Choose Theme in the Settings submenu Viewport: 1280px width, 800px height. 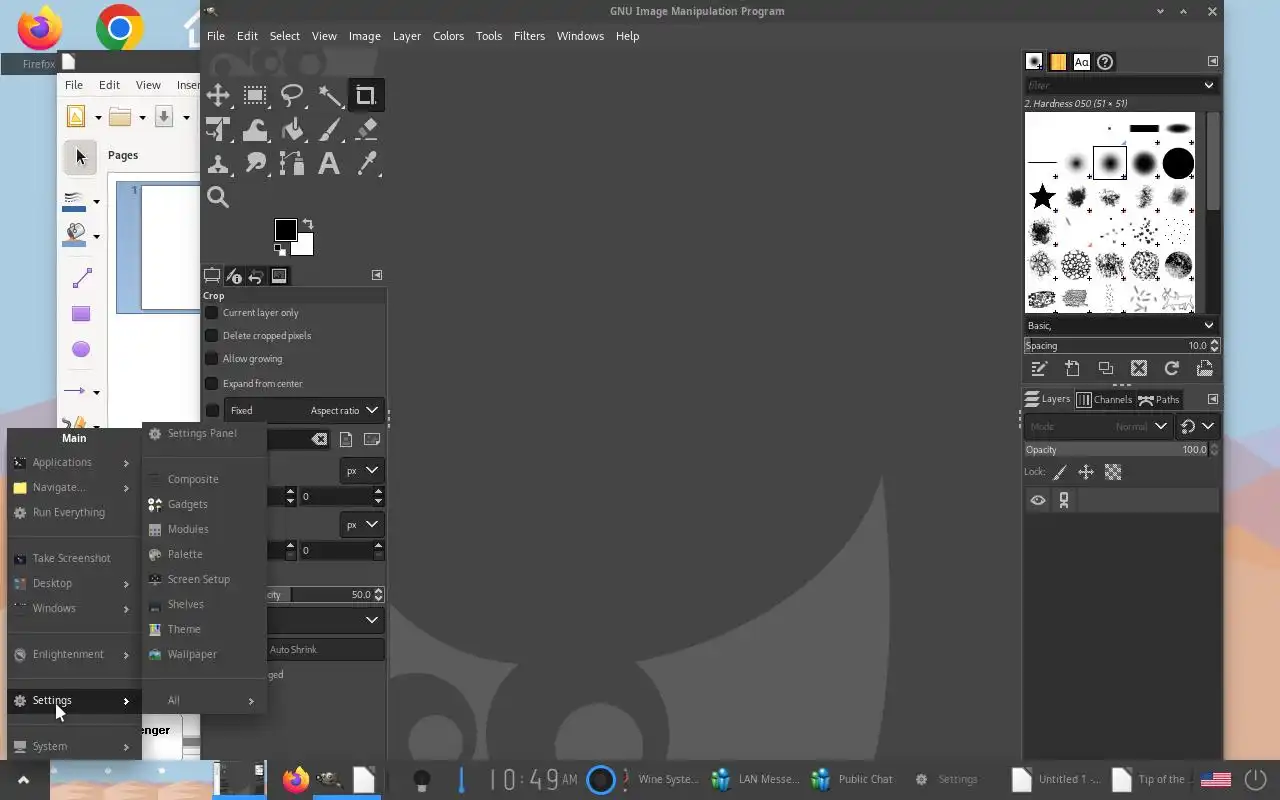click(205, 630)
